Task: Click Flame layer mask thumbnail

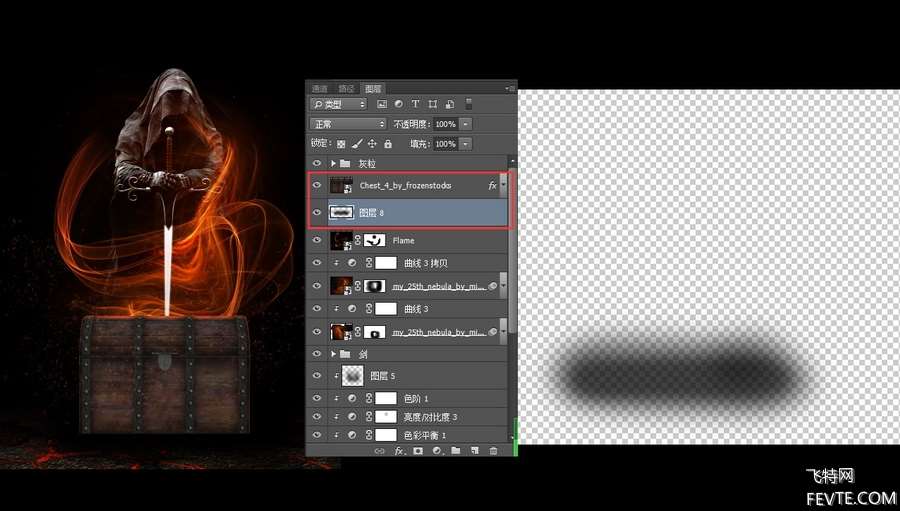Action: [375, 240]
